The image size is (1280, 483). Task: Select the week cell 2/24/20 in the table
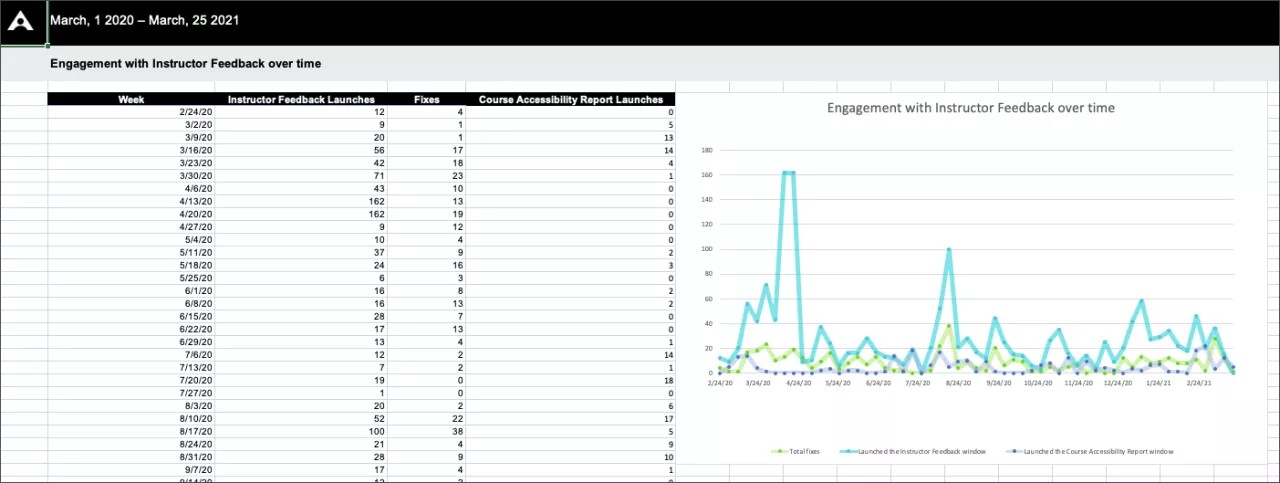195,113
